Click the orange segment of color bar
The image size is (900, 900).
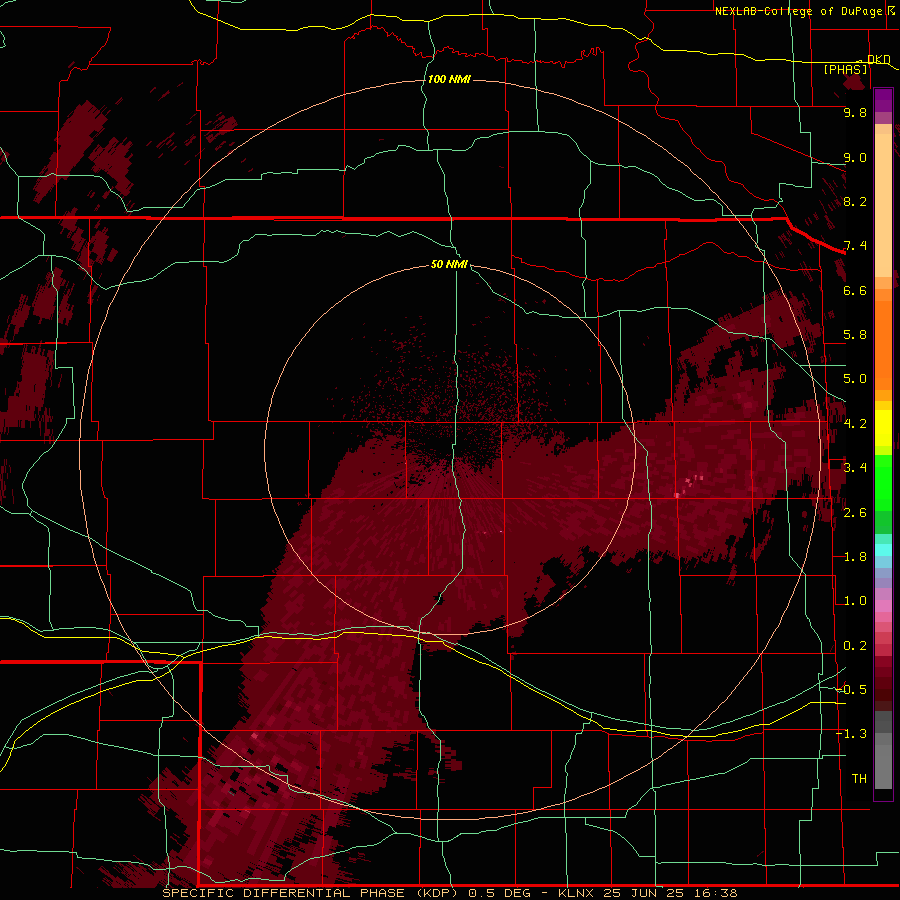point(883,344)
